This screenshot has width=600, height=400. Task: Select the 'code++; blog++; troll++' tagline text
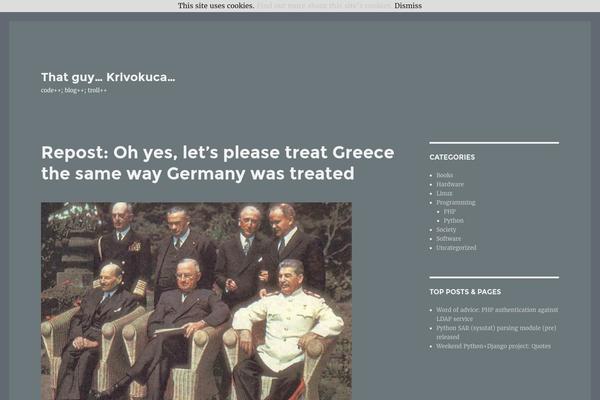click(x=74, y=91)
